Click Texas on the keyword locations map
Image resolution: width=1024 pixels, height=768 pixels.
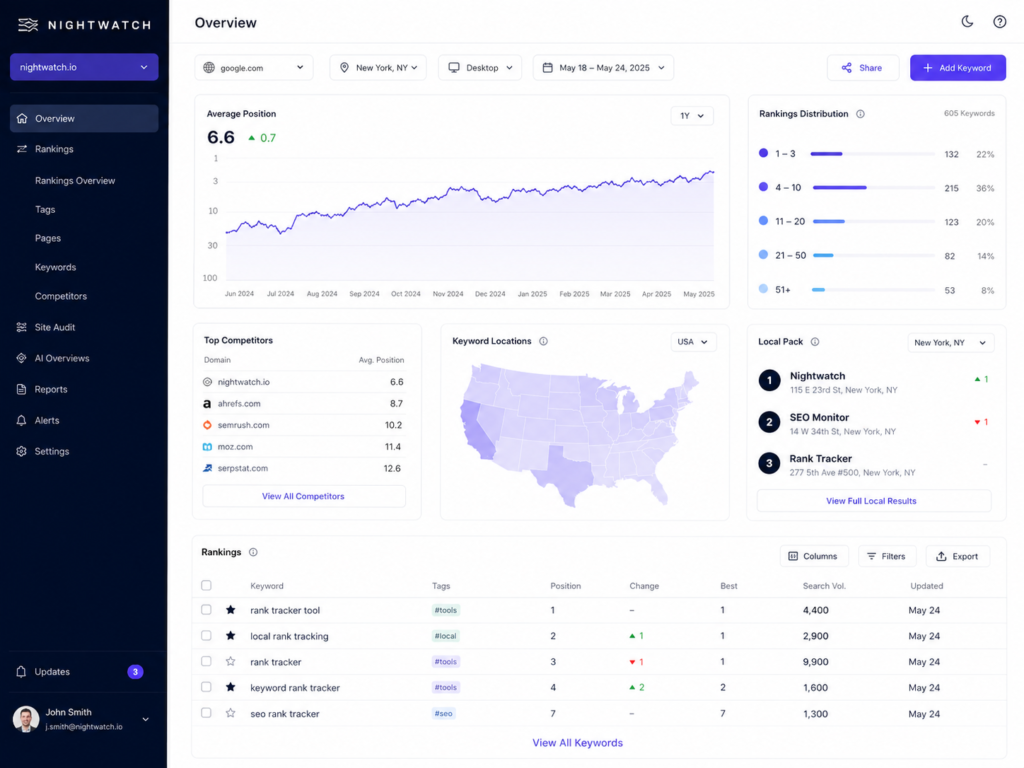point(563,468)
